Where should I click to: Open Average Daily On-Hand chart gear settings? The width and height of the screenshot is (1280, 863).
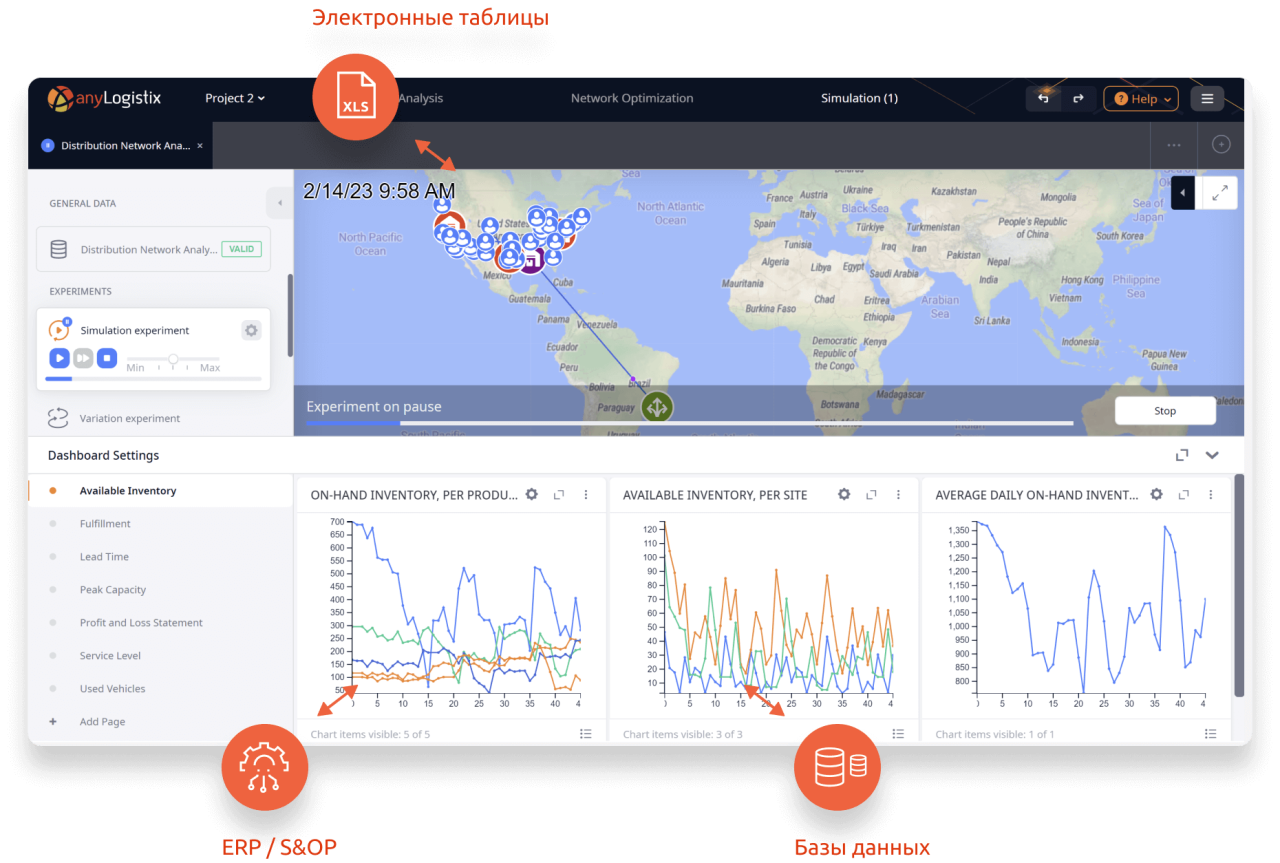[x=1156, y=494]
